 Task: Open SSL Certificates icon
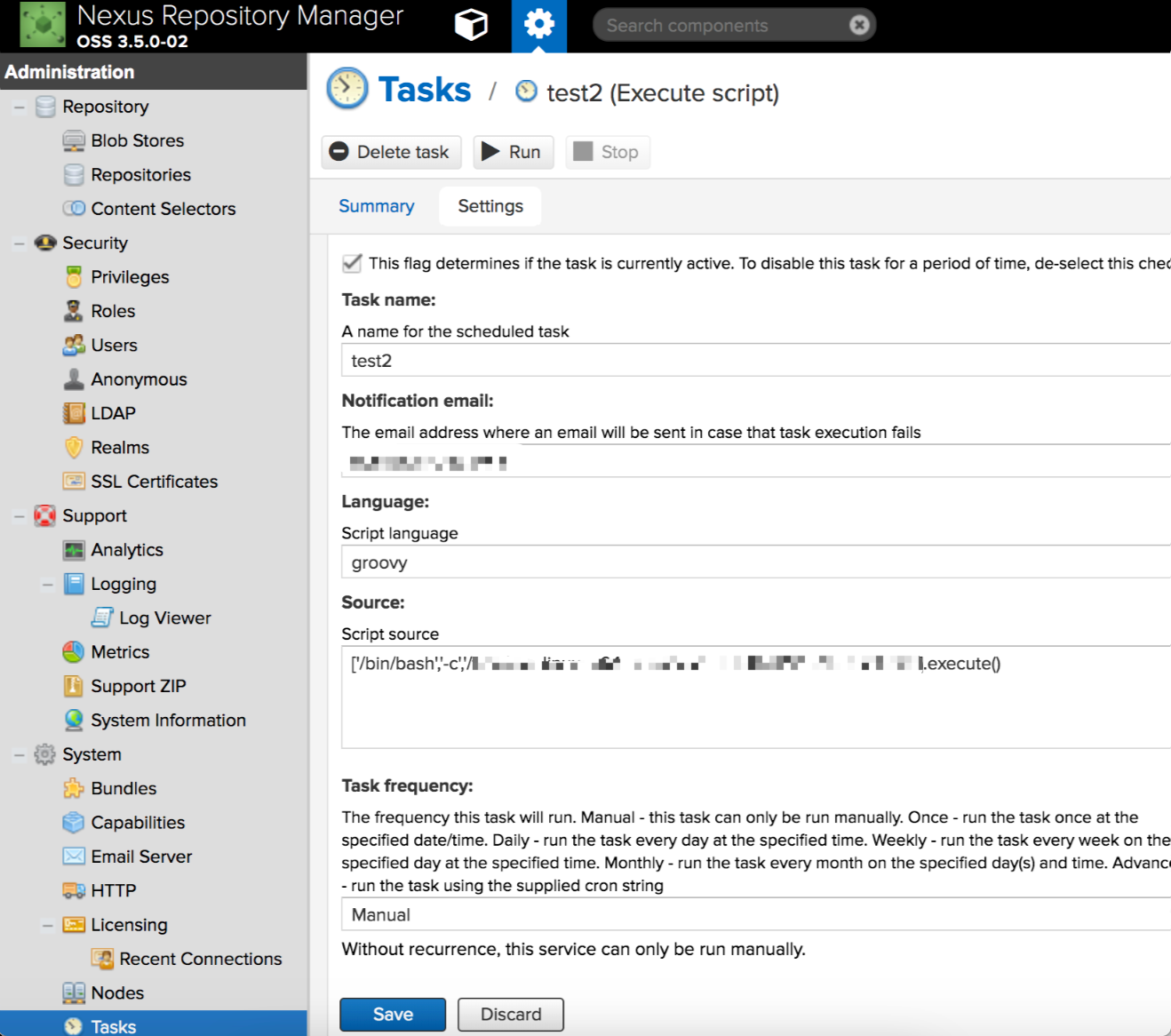74,482
